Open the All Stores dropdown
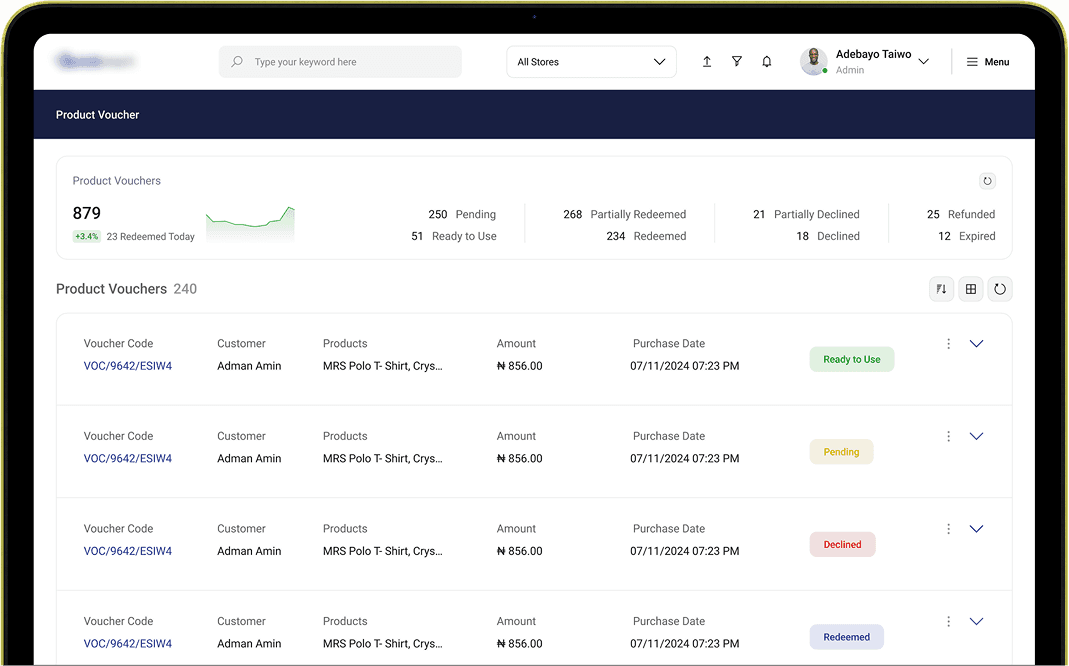The image size is (1069, 666). (x=591, y=61)
